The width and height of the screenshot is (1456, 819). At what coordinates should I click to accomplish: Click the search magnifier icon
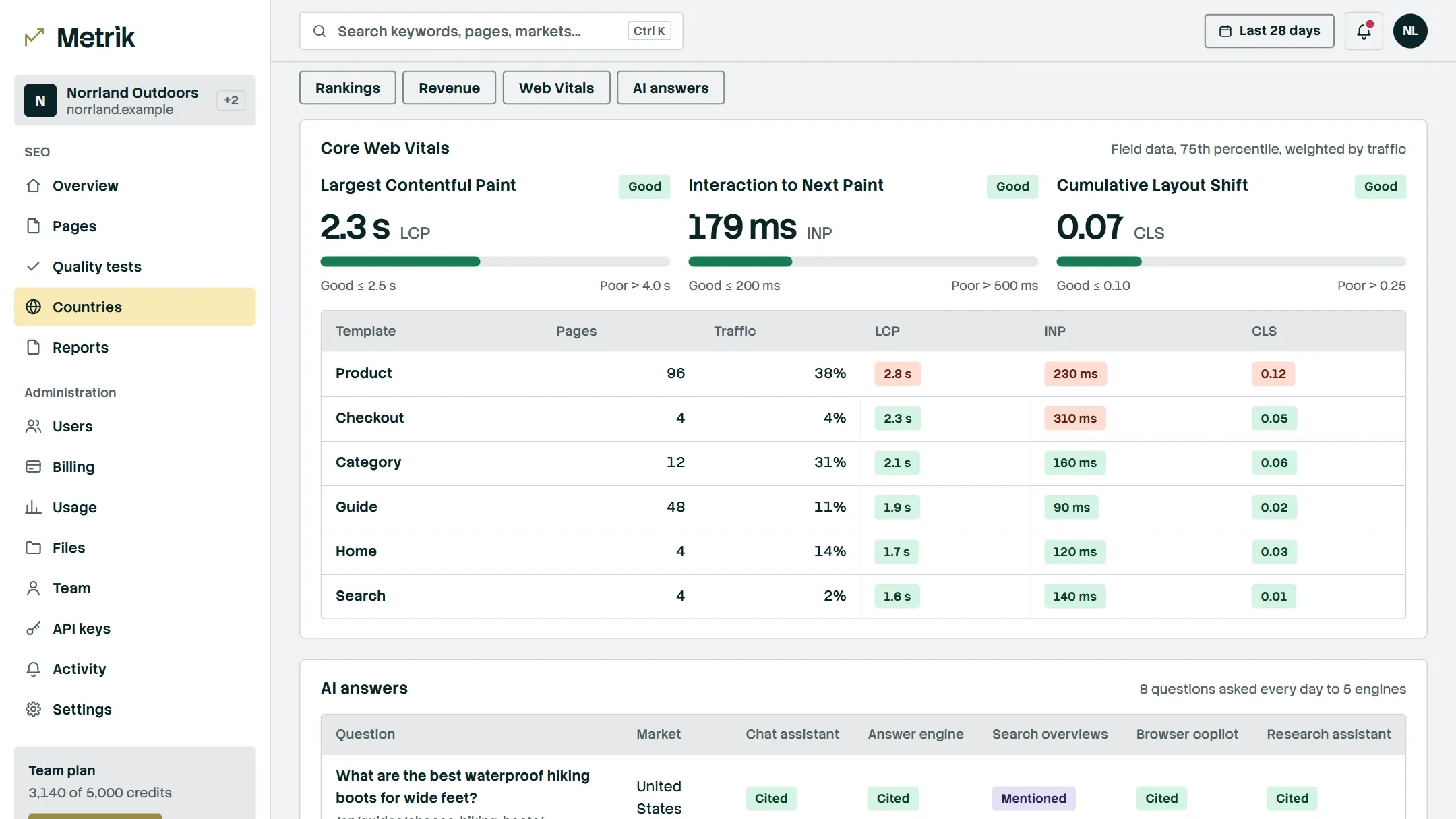pyautogui.click(x=320, y=31)
